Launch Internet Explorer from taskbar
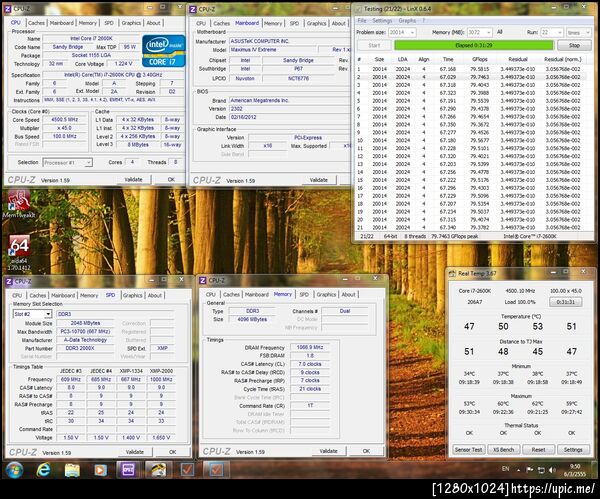Viewport: 600px width, 499px height. click(x=43, y=470)
